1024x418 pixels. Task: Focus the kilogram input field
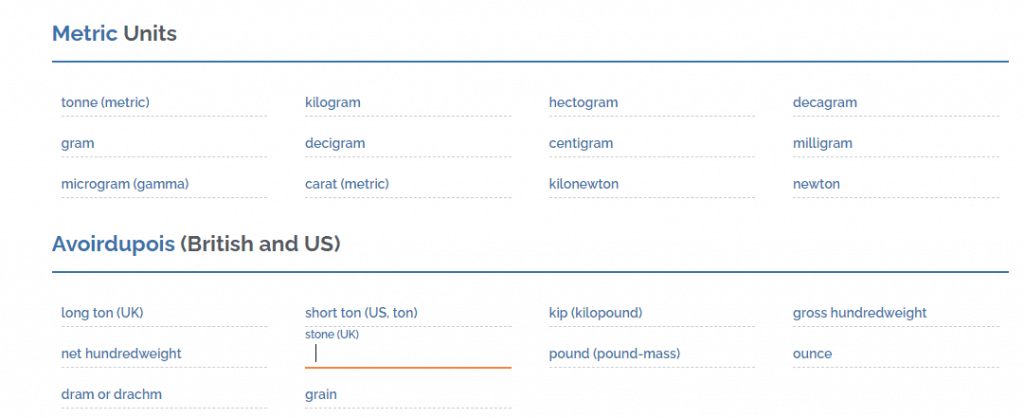(407, 103)
